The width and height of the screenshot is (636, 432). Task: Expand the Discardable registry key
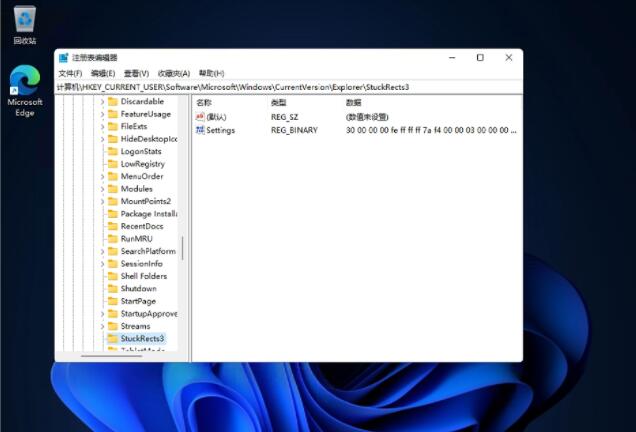point(102,102)
